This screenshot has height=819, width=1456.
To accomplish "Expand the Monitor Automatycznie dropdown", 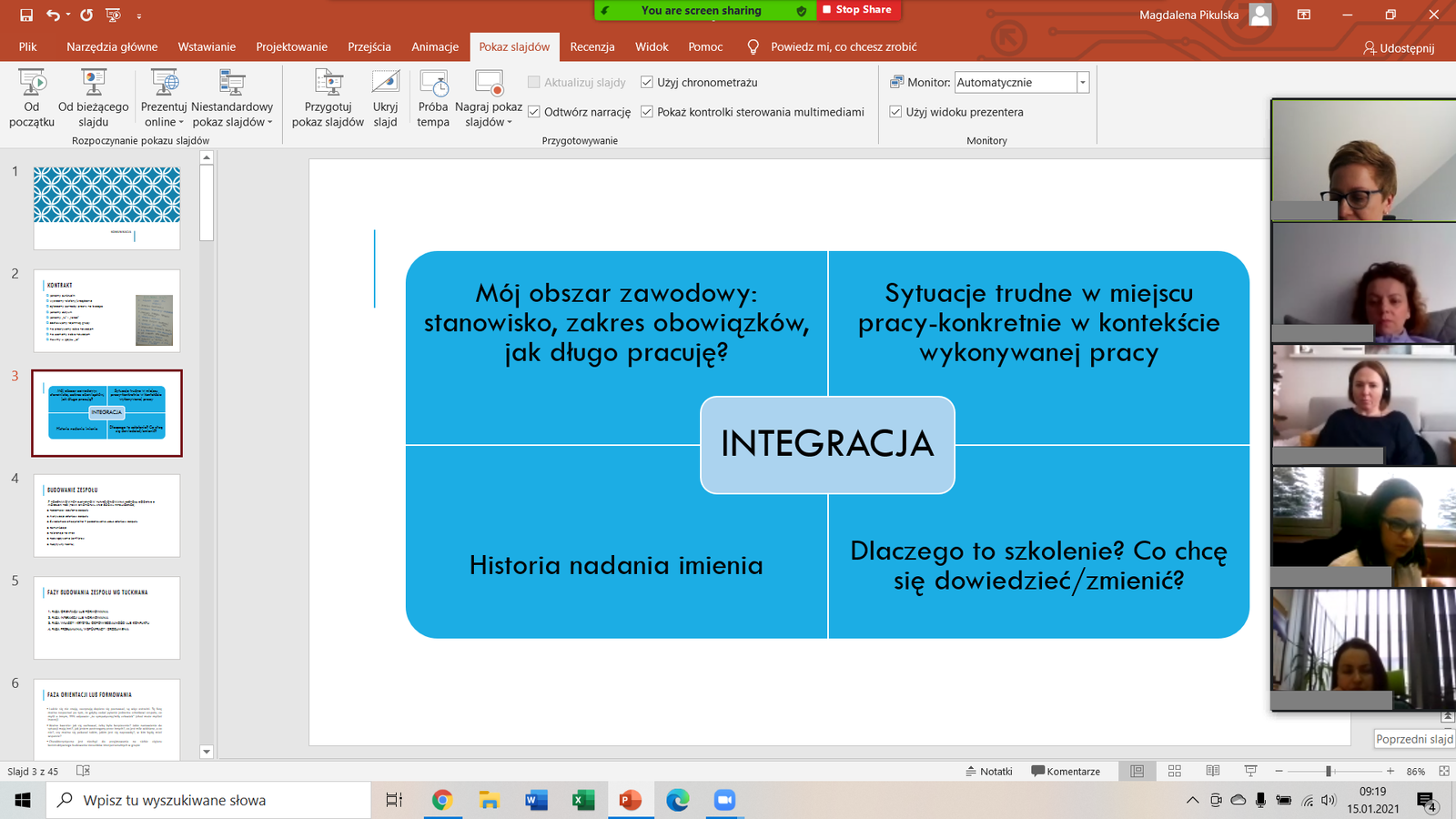I will pos(1082,82).
